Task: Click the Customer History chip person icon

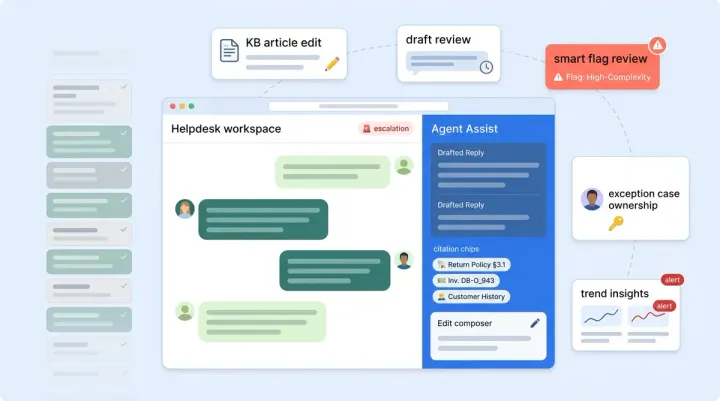Action: click(441, 297)
